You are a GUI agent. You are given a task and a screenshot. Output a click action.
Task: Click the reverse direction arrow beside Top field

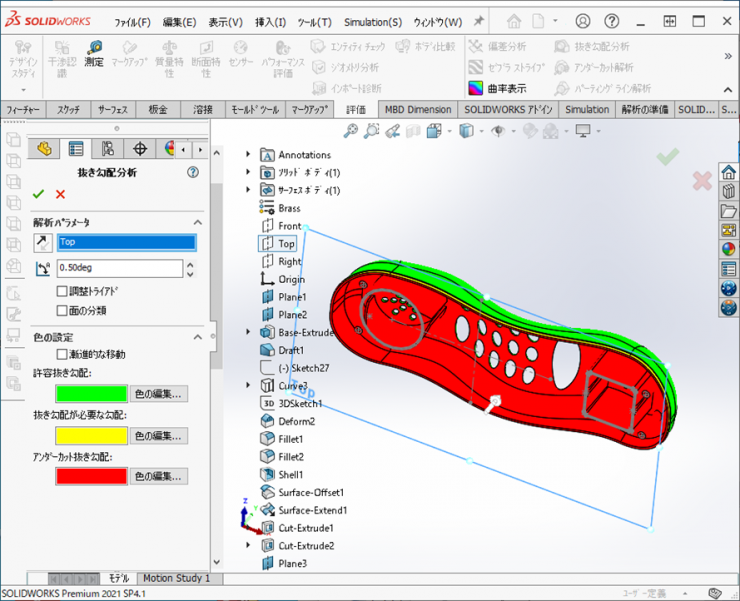tap(42, 242)
